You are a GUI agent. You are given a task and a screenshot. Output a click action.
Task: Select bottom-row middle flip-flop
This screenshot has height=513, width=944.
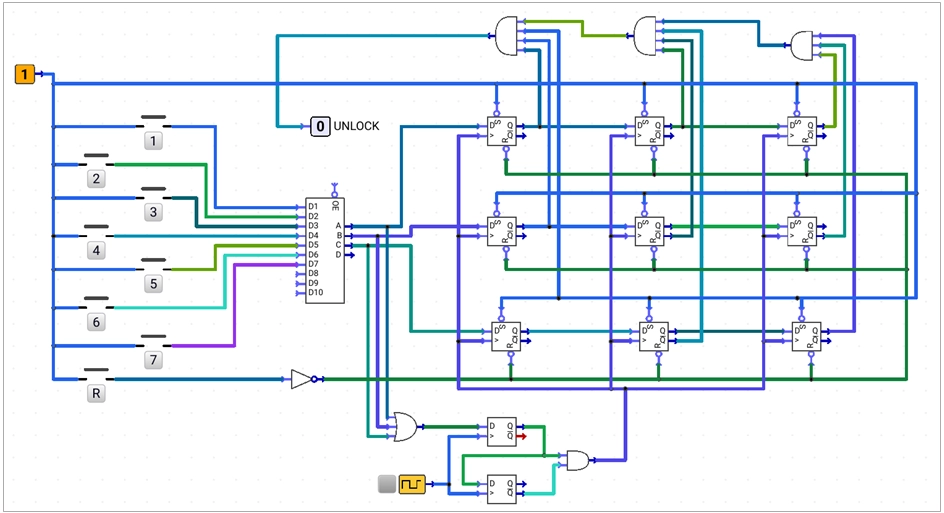[654, 336]
